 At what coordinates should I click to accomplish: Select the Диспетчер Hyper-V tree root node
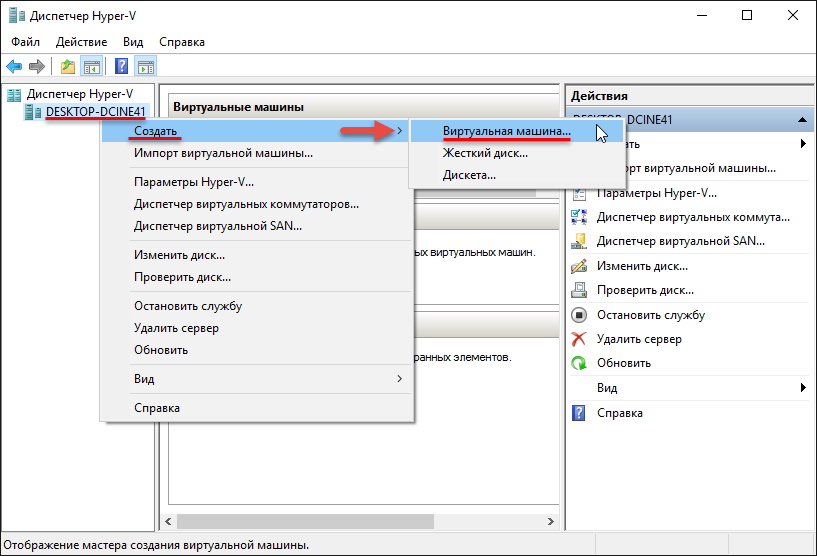pyautogui.click(x=80, y=94)
